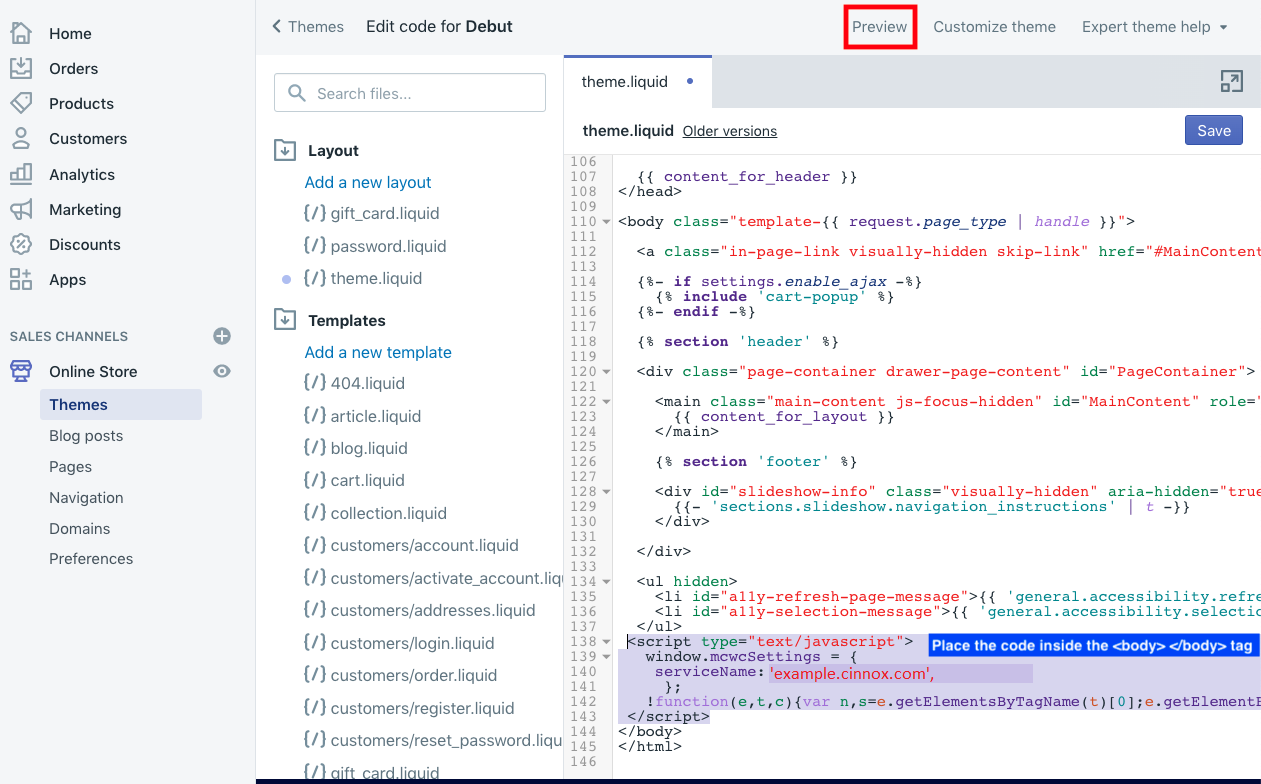The image size is (1261, 784).
Task: Open Themes in Online Store menu
Action: point(121,405)
